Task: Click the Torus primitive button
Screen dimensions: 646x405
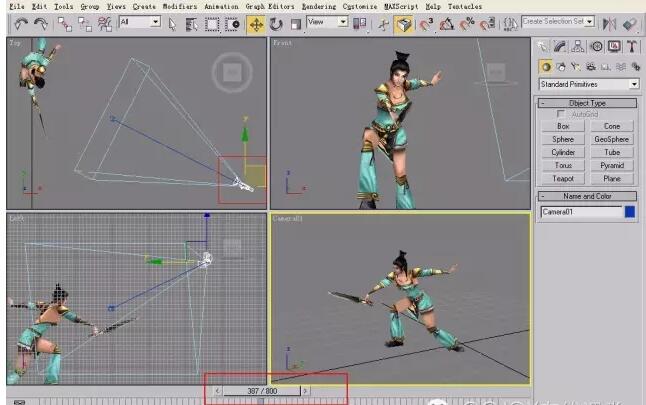Action: [563, 166]
